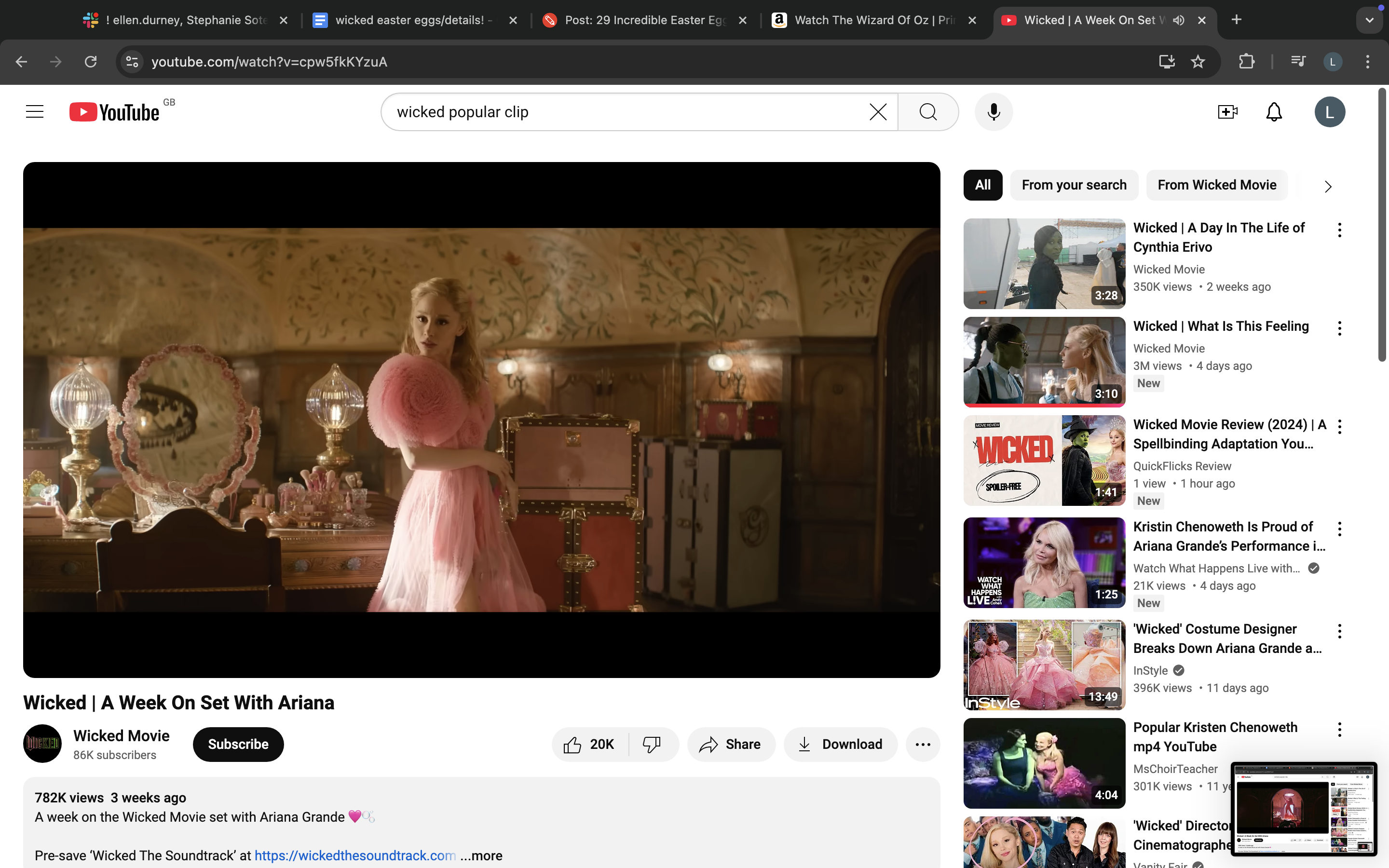
Task: Dislike the video with thumbs down
Action: [652, 745]
